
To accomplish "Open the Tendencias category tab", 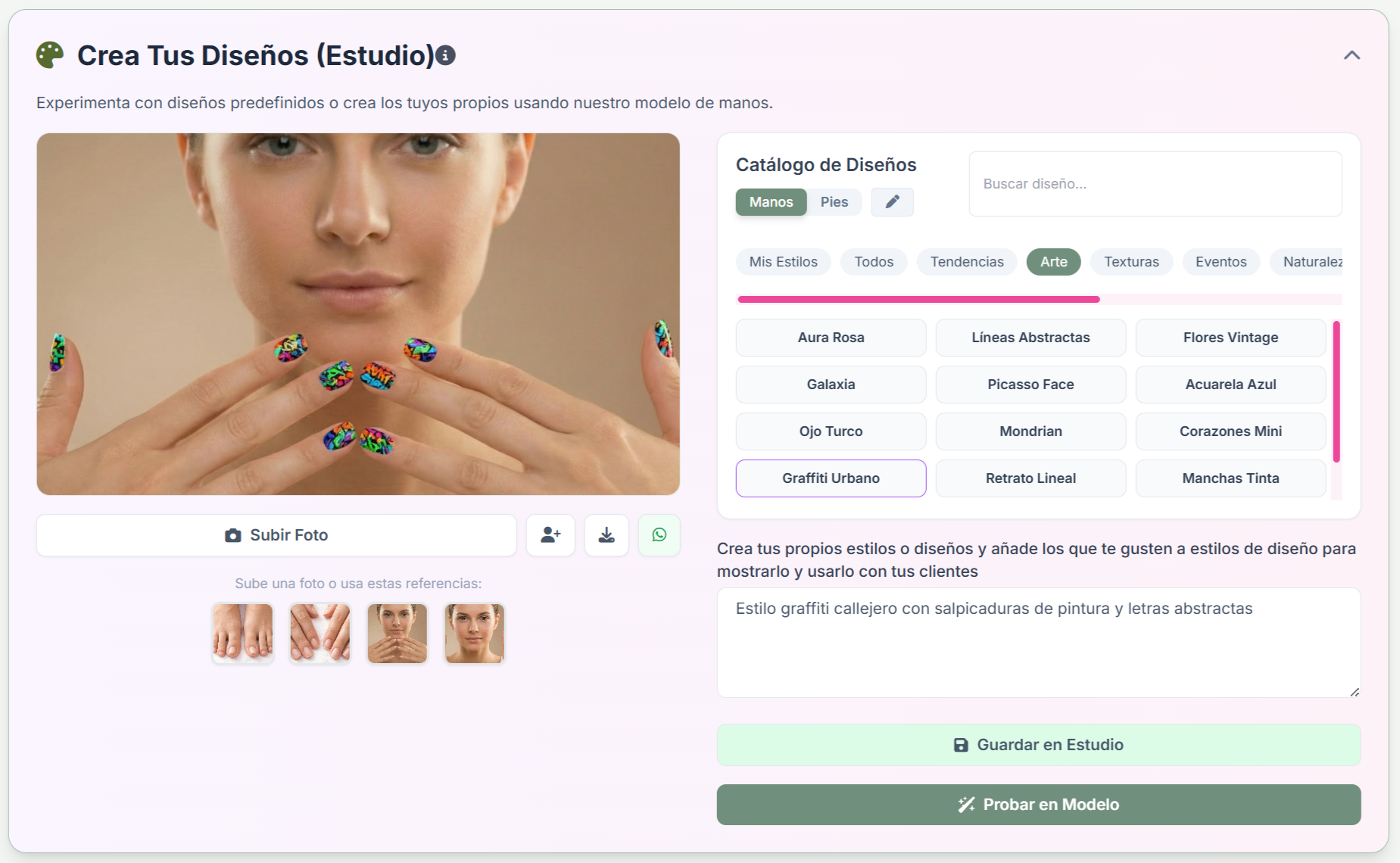I will 967,262.
